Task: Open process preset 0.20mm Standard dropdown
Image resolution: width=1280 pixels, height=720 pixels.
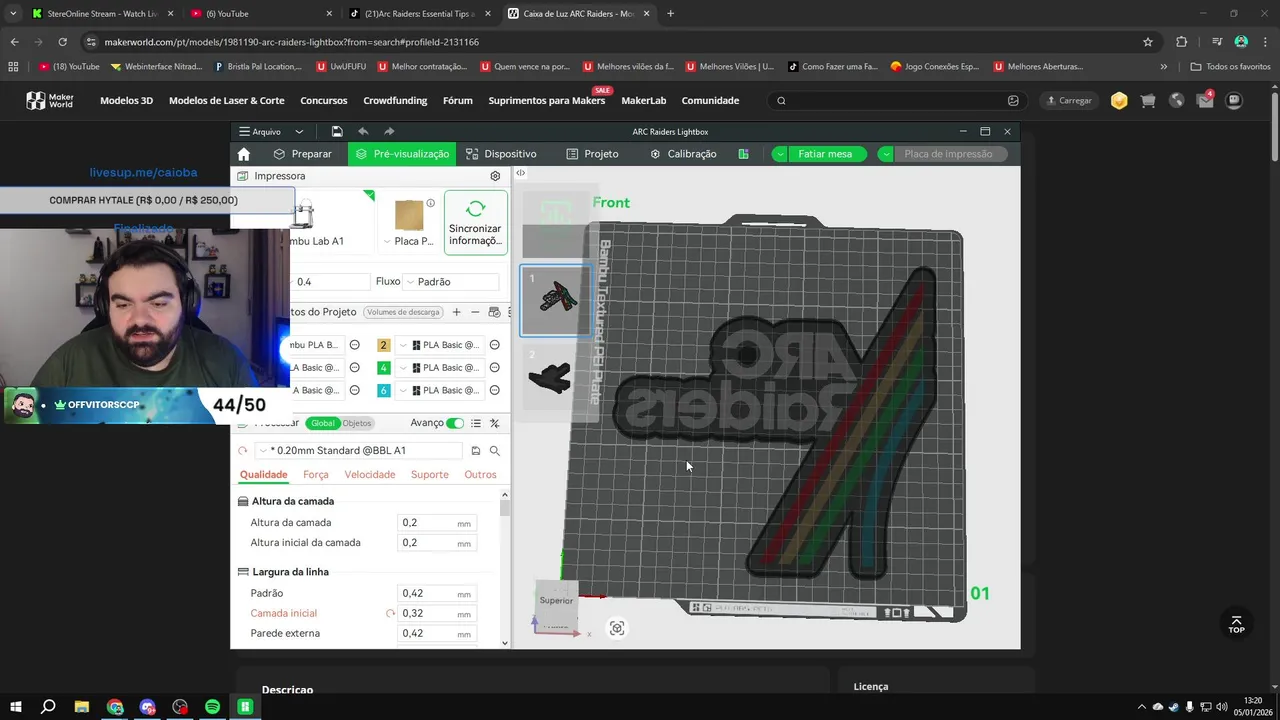Action: [x=357, y=451]
